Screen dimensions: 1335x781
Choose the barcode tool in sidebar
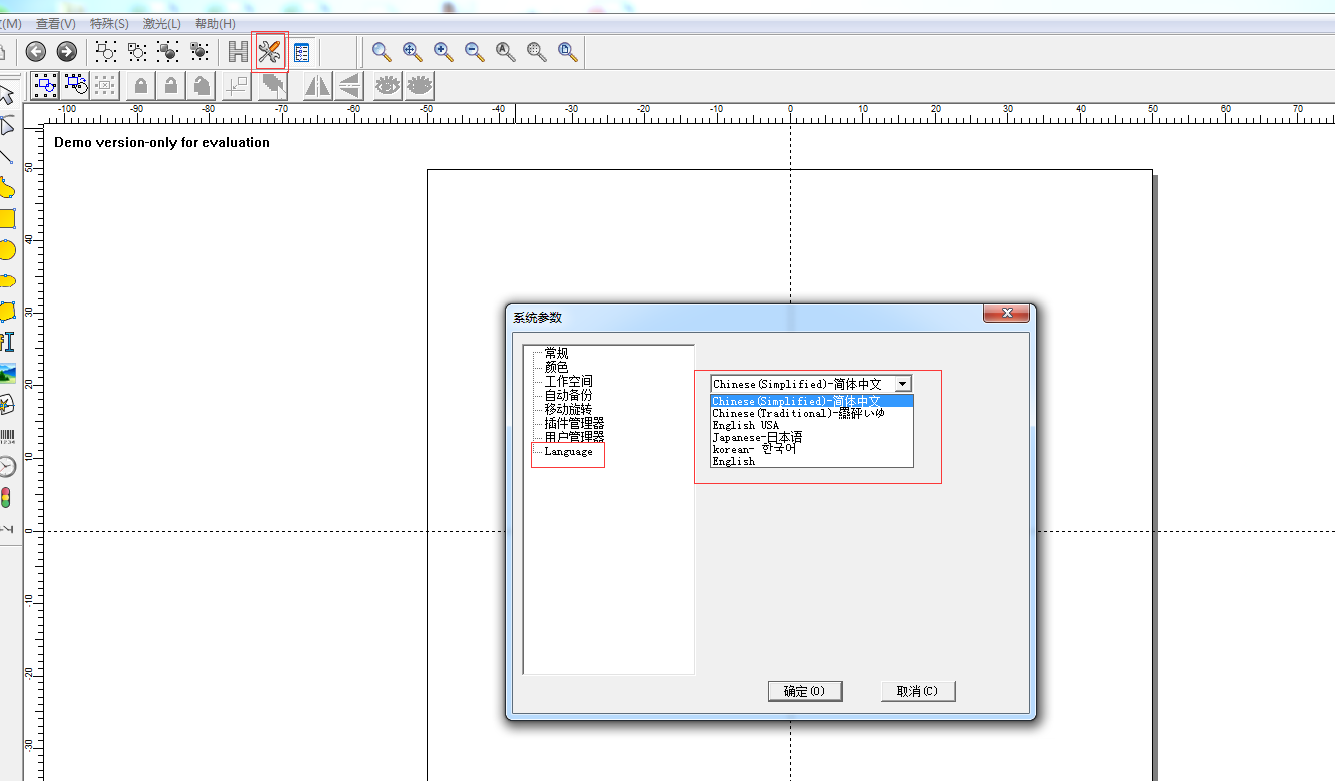7,436
